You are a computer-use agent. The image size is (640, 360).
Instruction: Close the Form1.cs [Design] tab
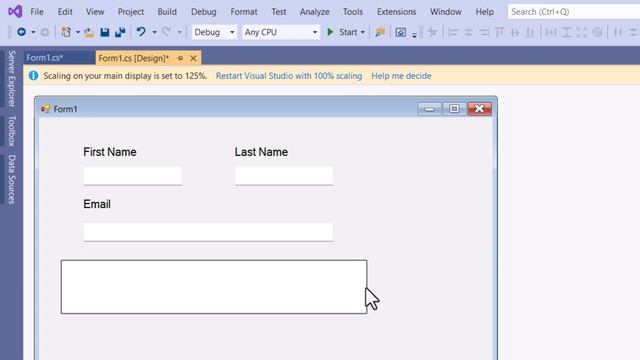point(193,58)
